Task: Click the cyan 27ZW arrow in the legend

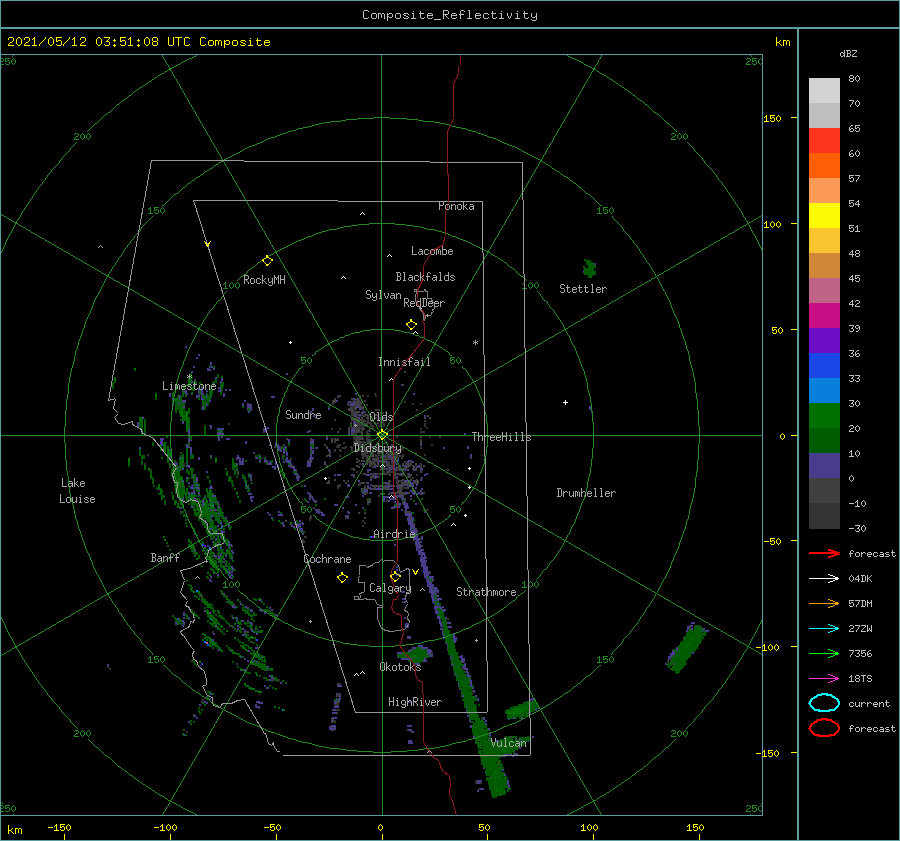Action: pyautogui.click(x=824, y=629)
